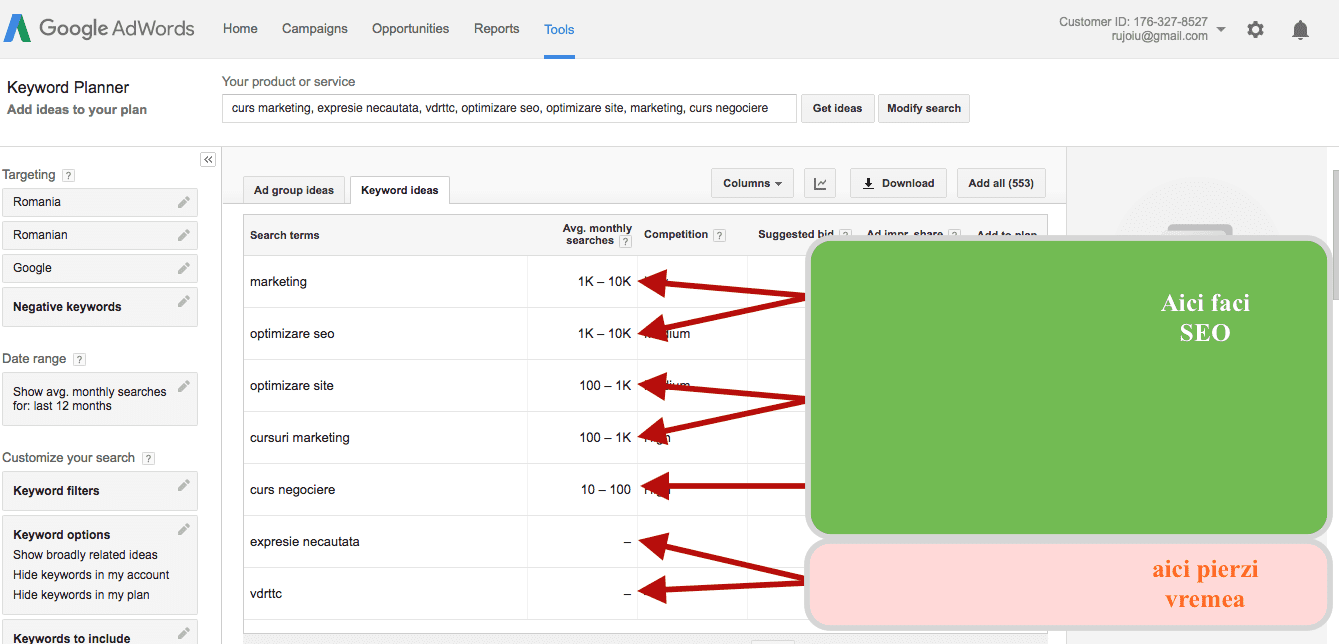Click the page vertical scrollbar
Image resolution: width=1339 pixels, height=644 pixels.
1334,235
